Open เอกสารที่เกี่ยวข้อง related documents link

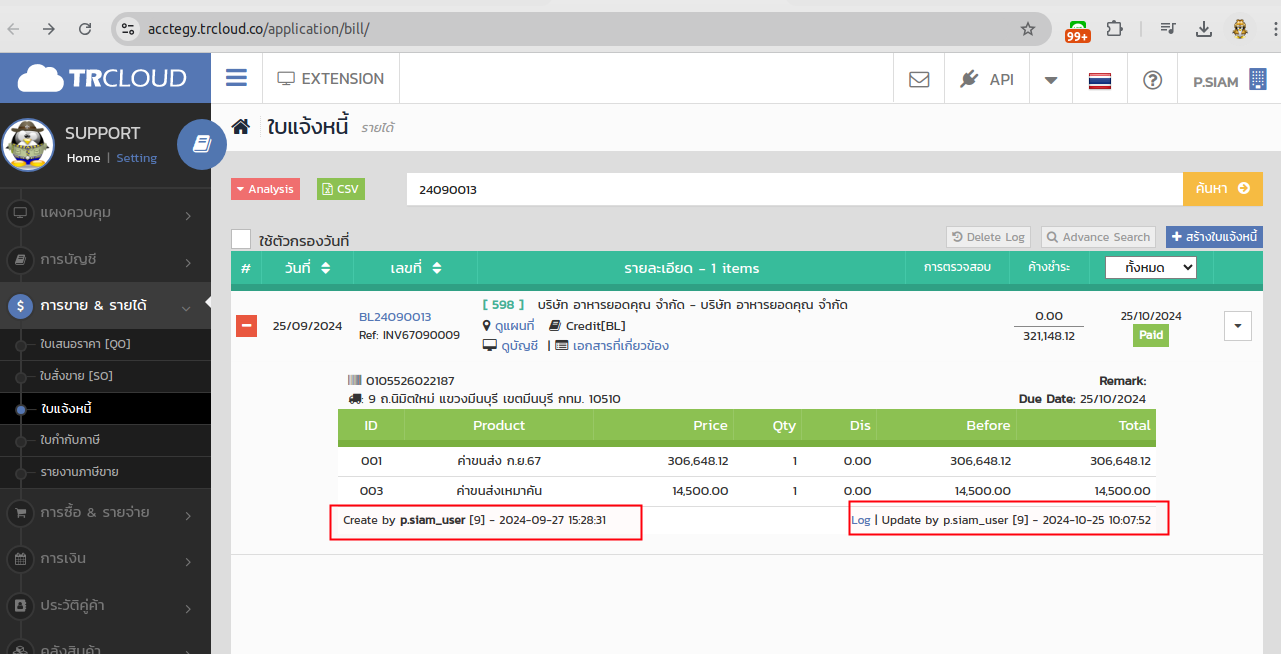click(620, 346)
